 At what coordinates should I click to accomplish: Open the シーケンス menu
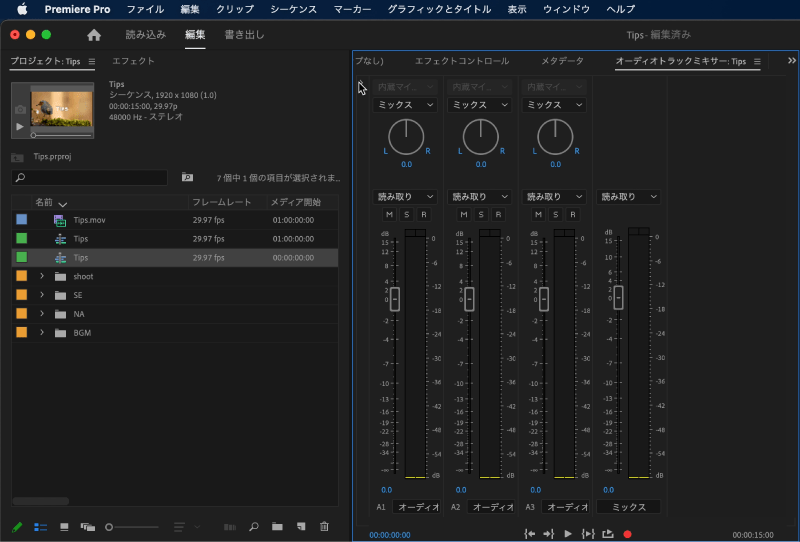(x=293, y=9)
